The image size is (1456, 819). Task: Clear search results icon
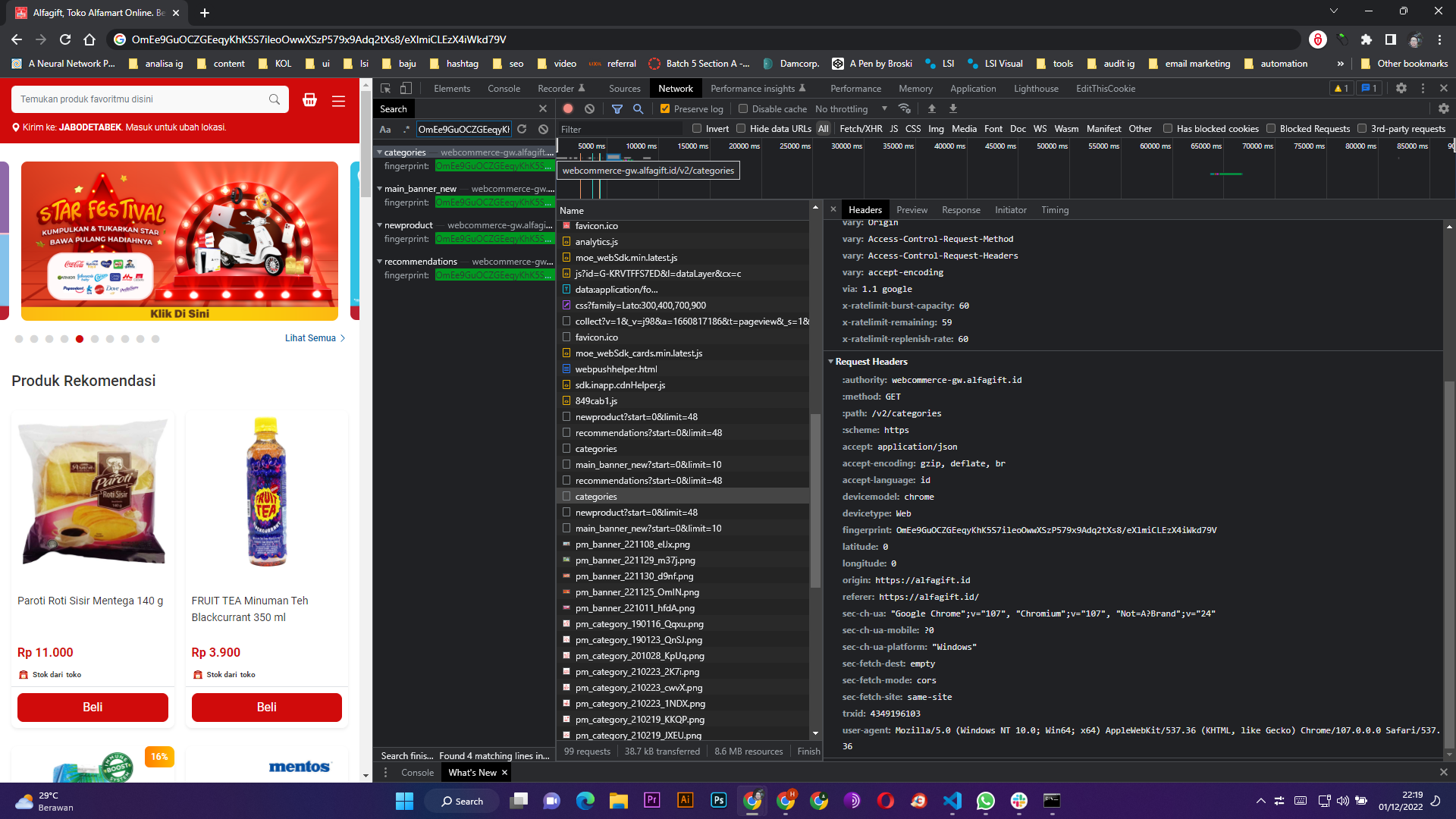pyautogui.click(x=543, y=130)
